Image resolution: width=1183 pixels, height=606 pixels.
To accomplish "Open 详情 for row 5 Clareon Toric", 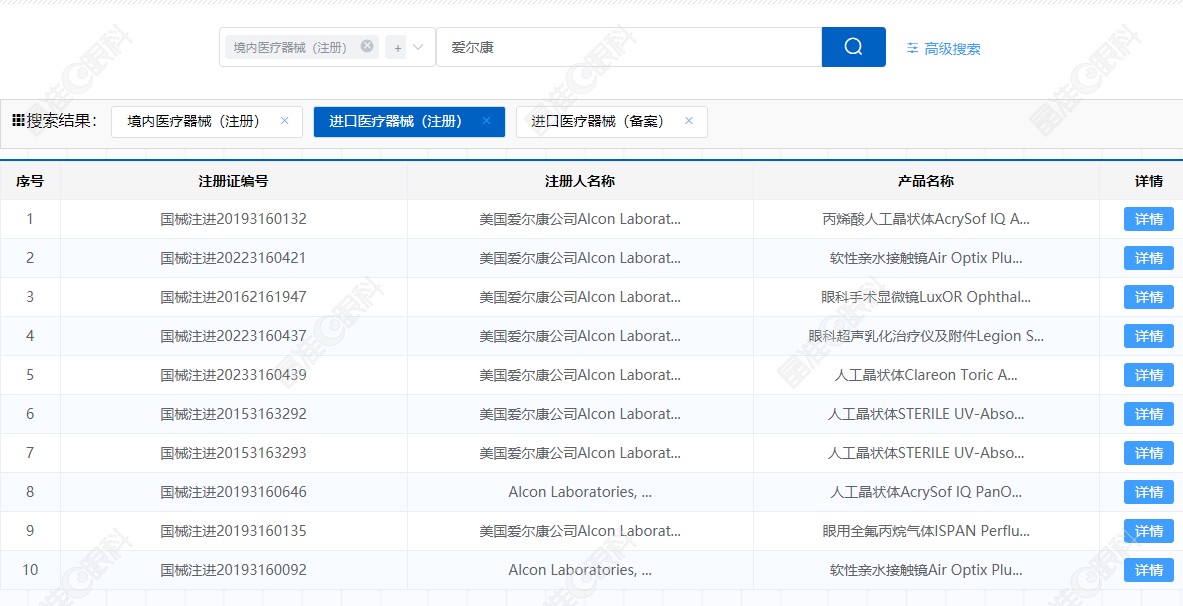I will click(x=1148, y=375).
